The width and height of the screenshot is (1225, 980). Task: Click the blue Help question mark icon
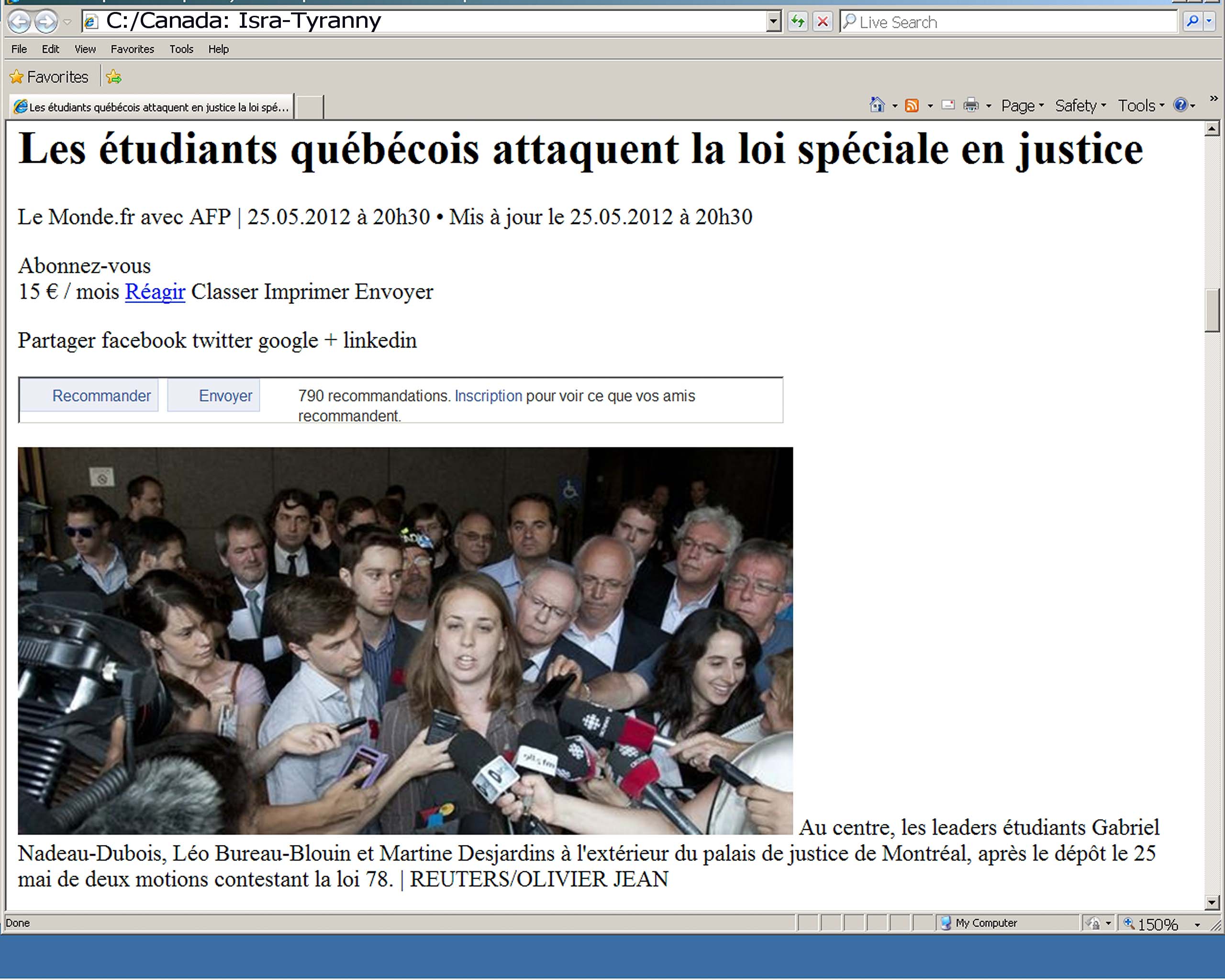pyautogui.click(x=1180, y=105)
